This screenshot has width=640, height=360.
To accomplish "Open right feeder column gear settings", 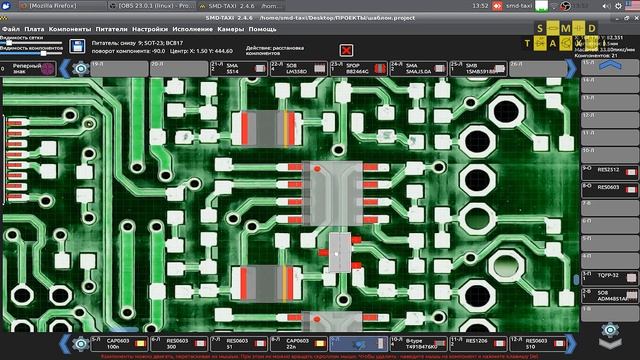I will 610,330.
